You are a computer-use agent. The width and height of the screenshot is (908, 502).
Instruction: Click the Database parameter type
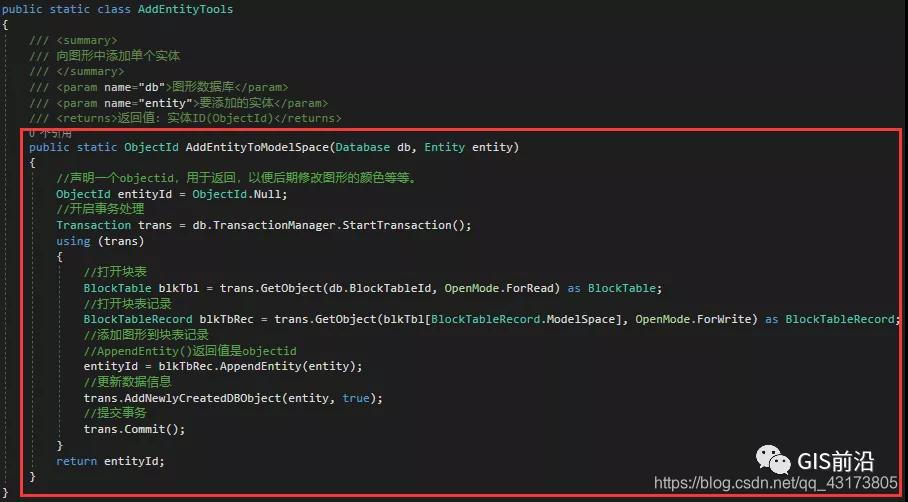[363, 147]
